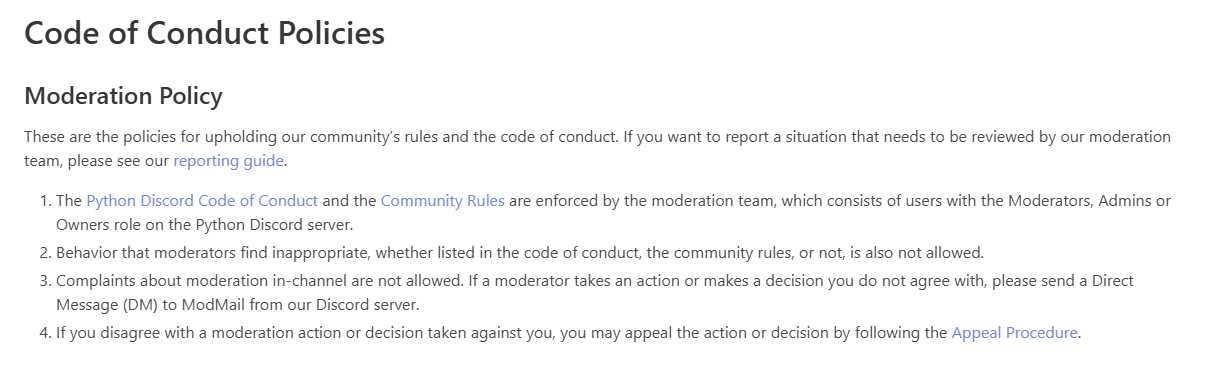Click the list number 1 marker

tap(45, 200)
